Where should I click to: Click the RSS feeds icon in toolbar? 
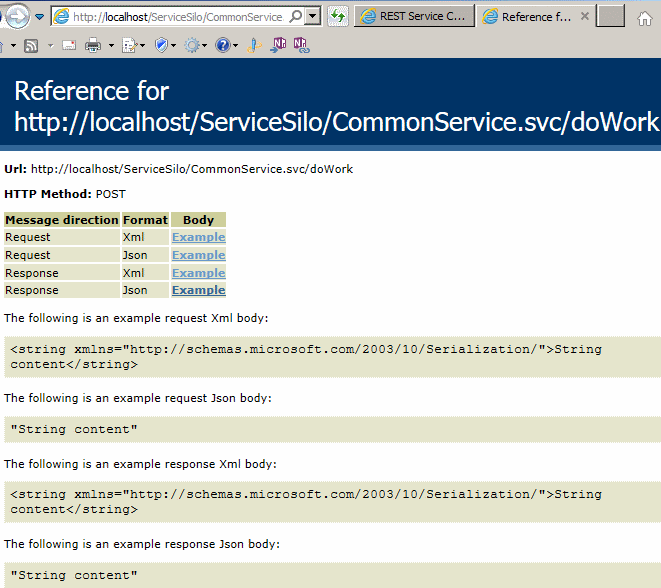coord(31,45)
